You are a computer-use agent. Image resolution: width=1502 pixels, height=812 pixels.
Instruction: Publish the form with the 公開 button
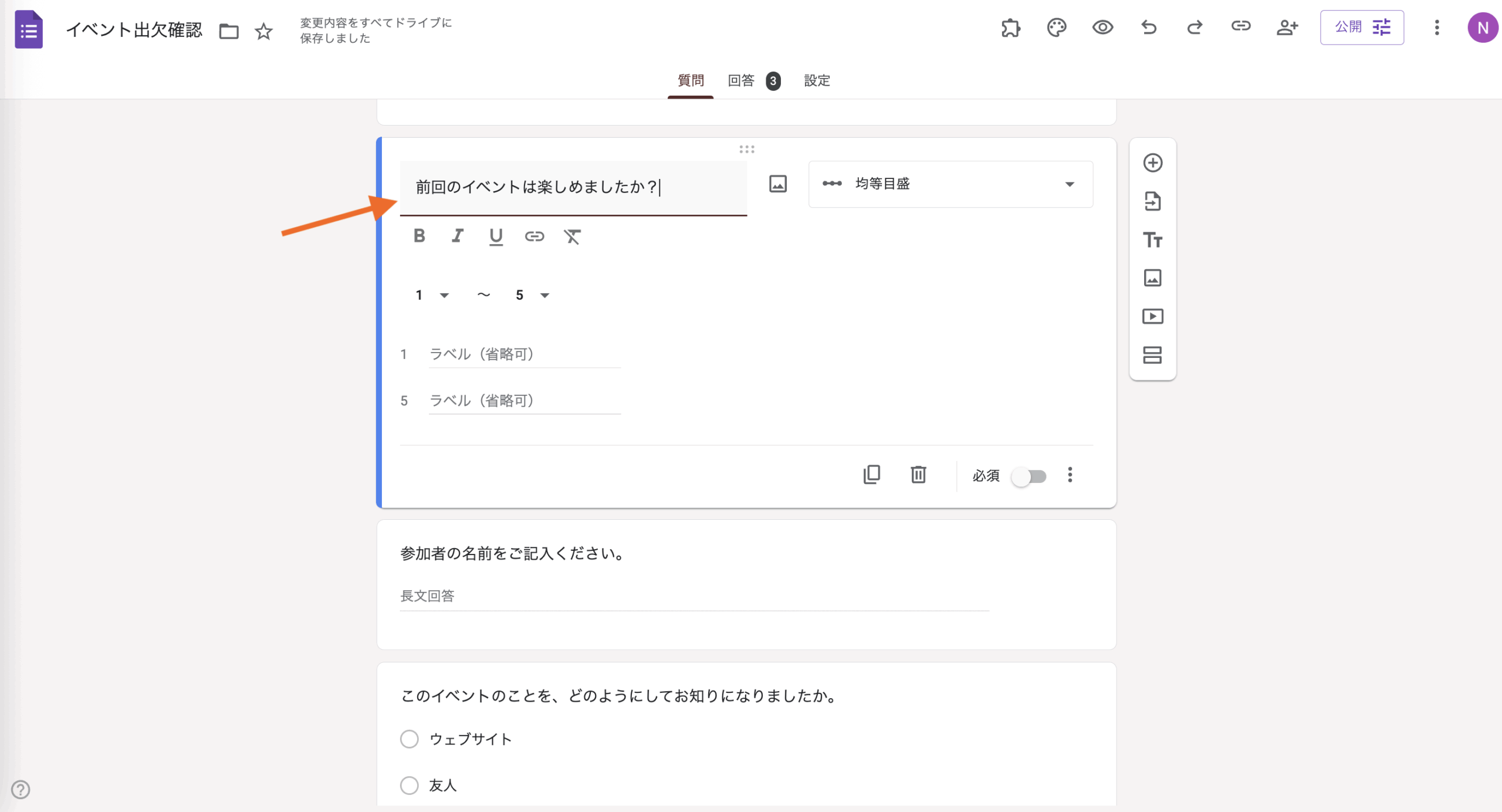(x=1347, y=27)
